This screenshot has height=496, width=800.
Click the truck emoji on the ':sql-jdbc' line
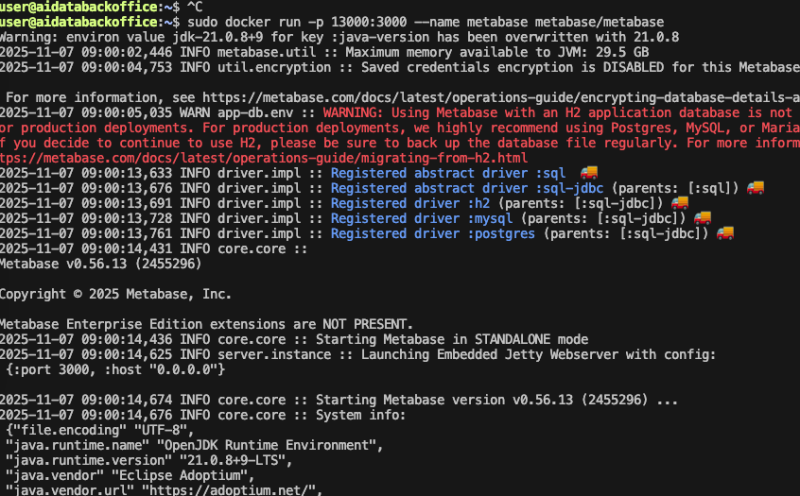click(x=755, y=188)
